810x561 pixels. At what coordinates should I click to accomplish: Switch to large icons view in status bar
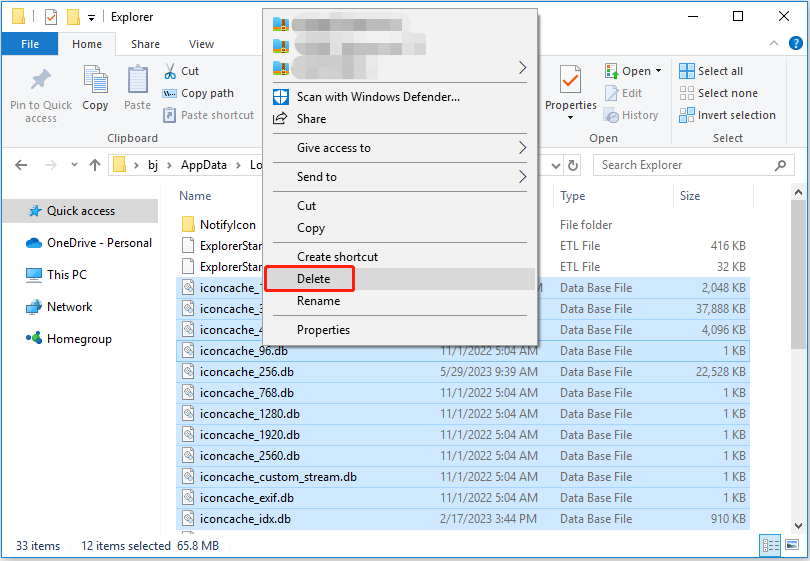(791, 545)
